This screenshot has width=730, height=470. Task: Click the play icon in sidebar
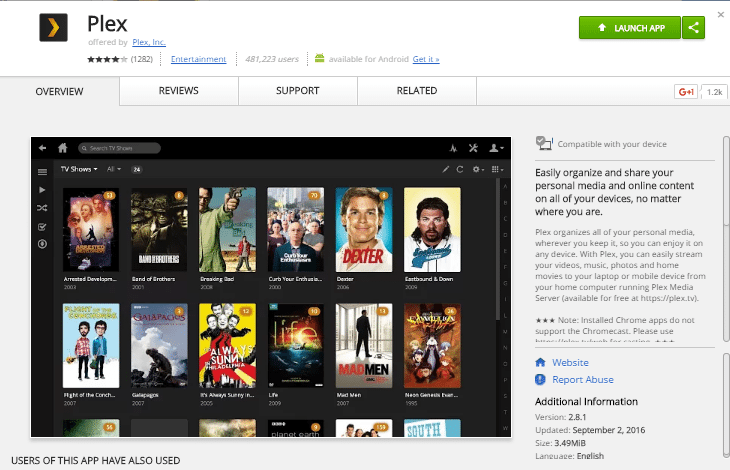[x=42, y=190]
